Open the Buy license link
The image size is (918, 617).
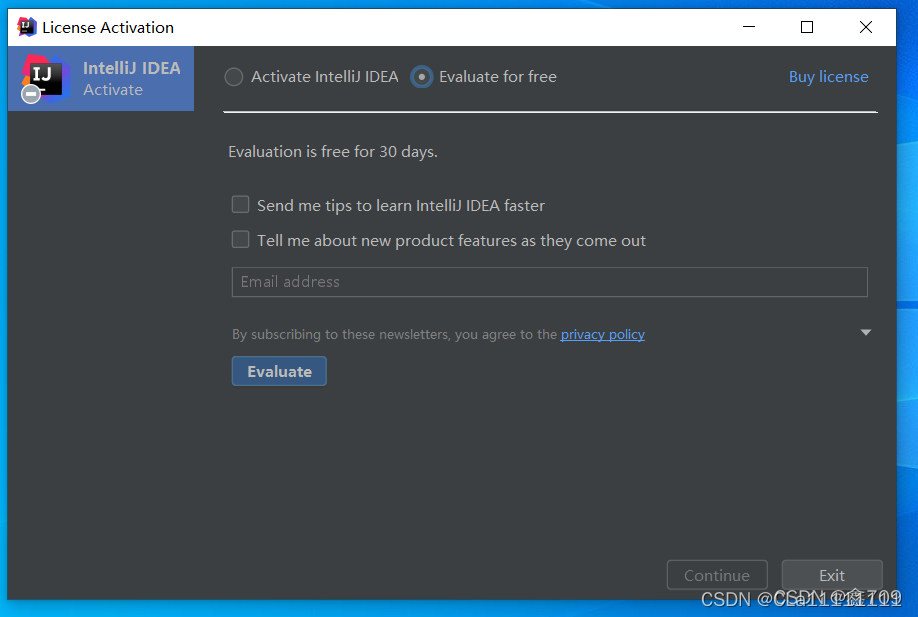(828, 77)
